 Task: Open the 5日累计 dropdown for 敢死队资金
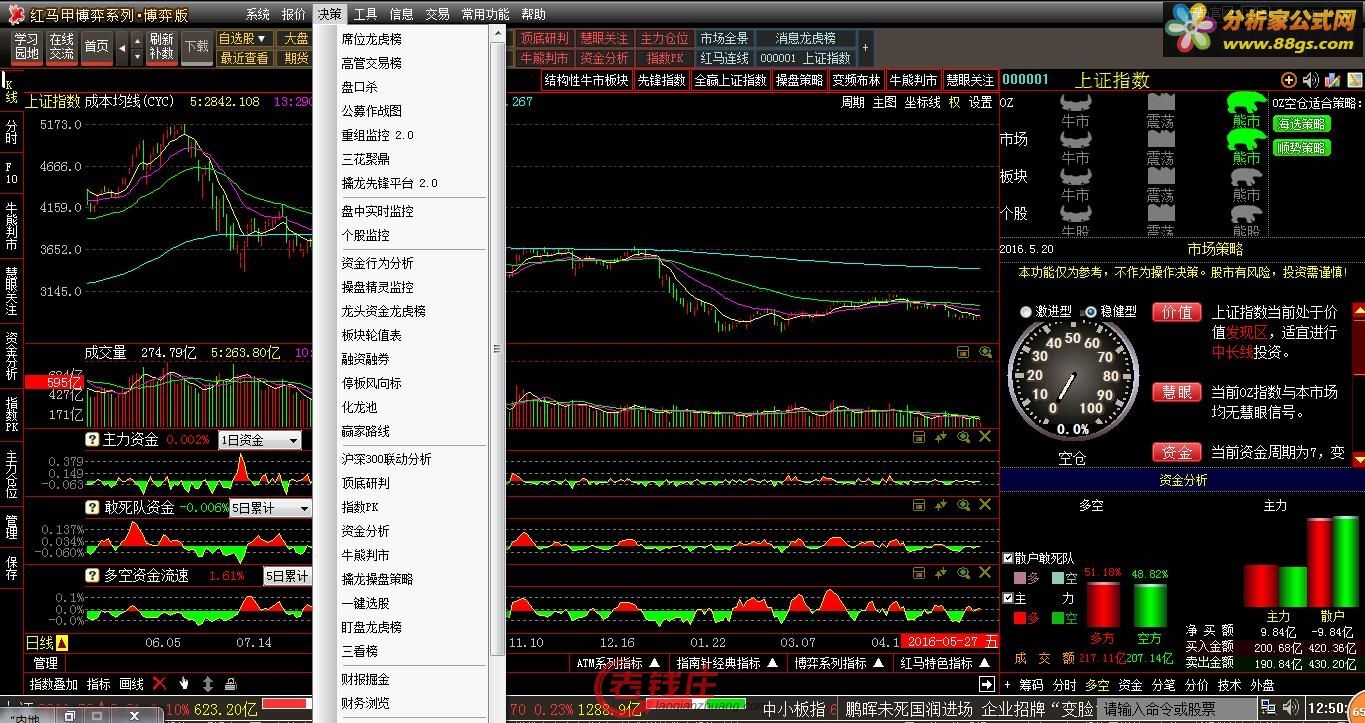coord(271,508)
